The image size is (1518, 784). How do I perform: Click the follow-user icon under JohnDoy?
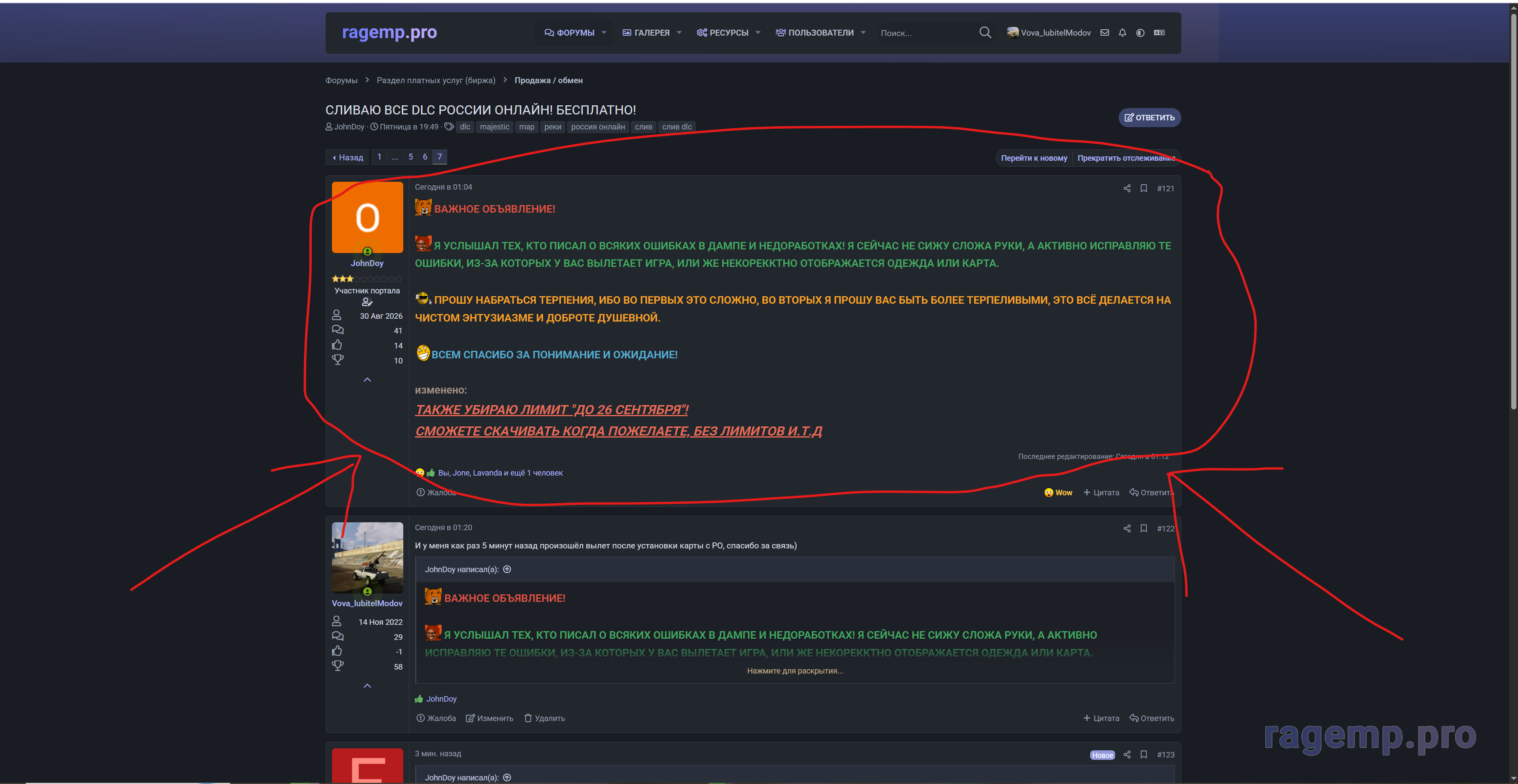pyautogui.click(x=367, y=302)
